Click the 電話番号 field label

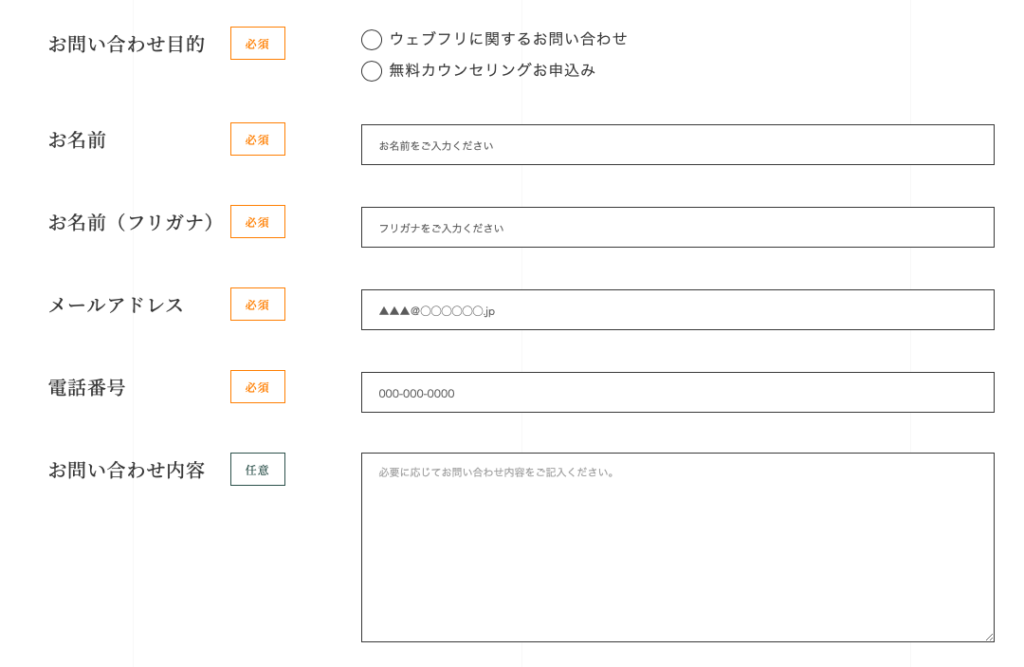coord(87,387)
